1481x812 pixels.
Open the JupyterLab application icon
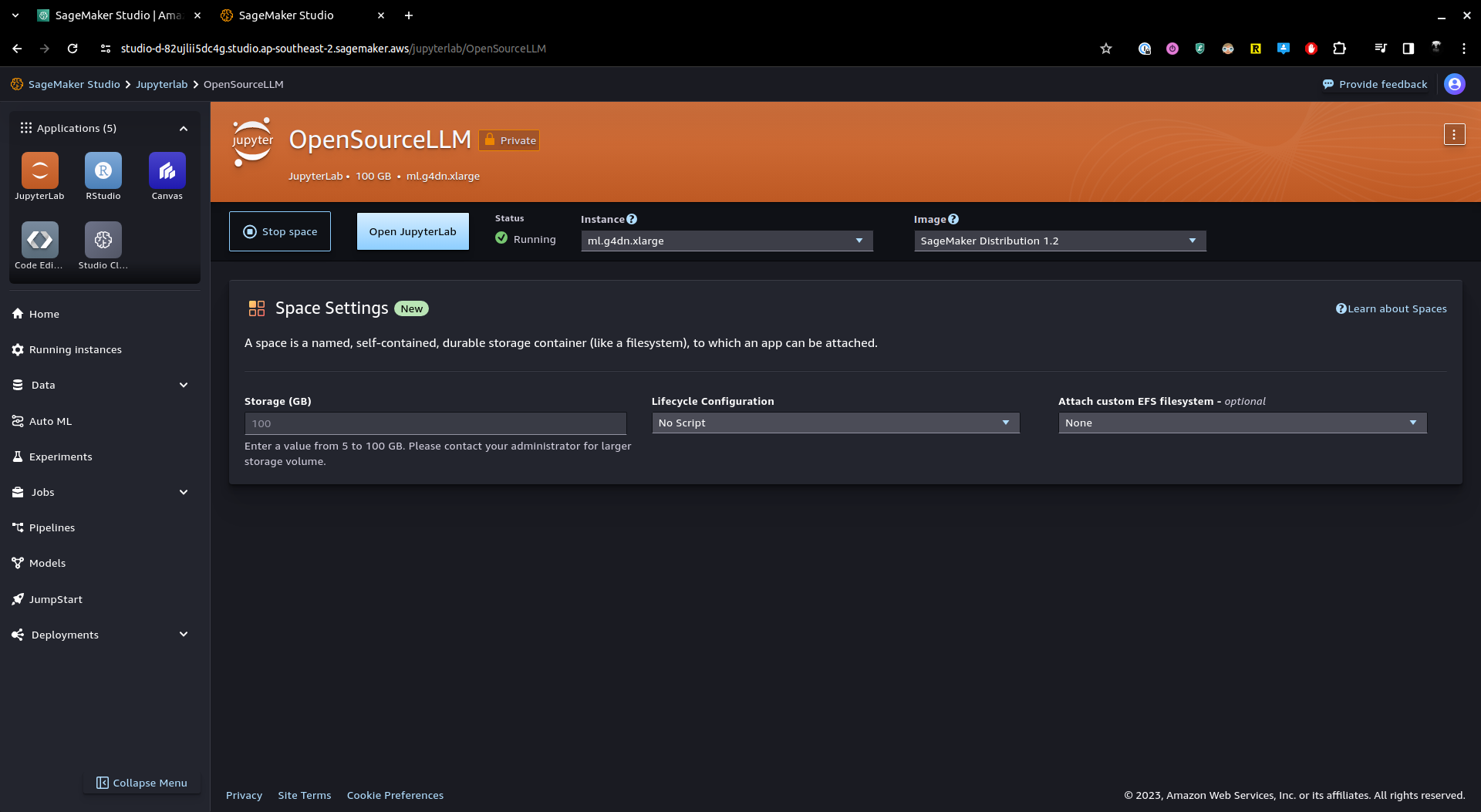pos(39,171)
